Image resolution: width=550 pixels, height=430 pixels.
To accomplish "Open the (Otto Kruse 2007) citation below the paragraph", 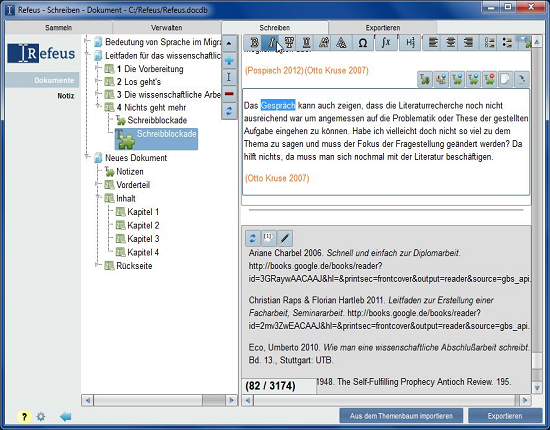I will tap(277, 178).
